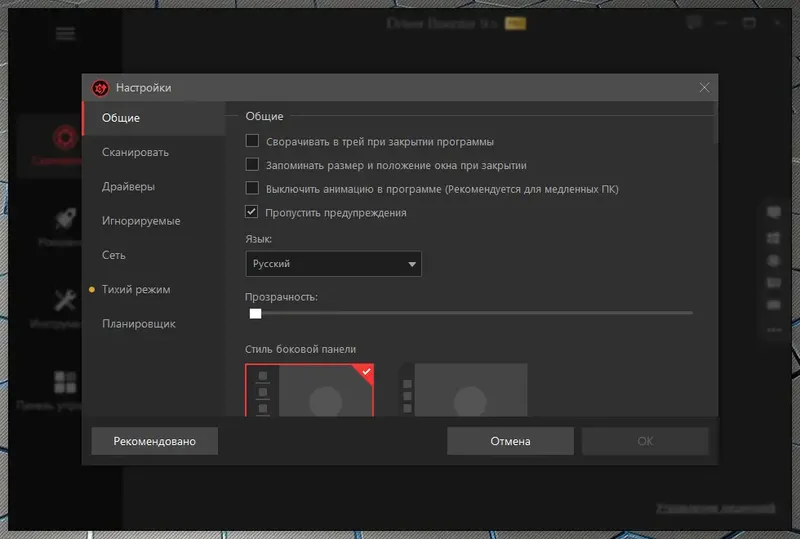The image size is (800, 539).
Task: Enable Сворачивать в трей при закрытии программы
Action: (x=252, y=140)
